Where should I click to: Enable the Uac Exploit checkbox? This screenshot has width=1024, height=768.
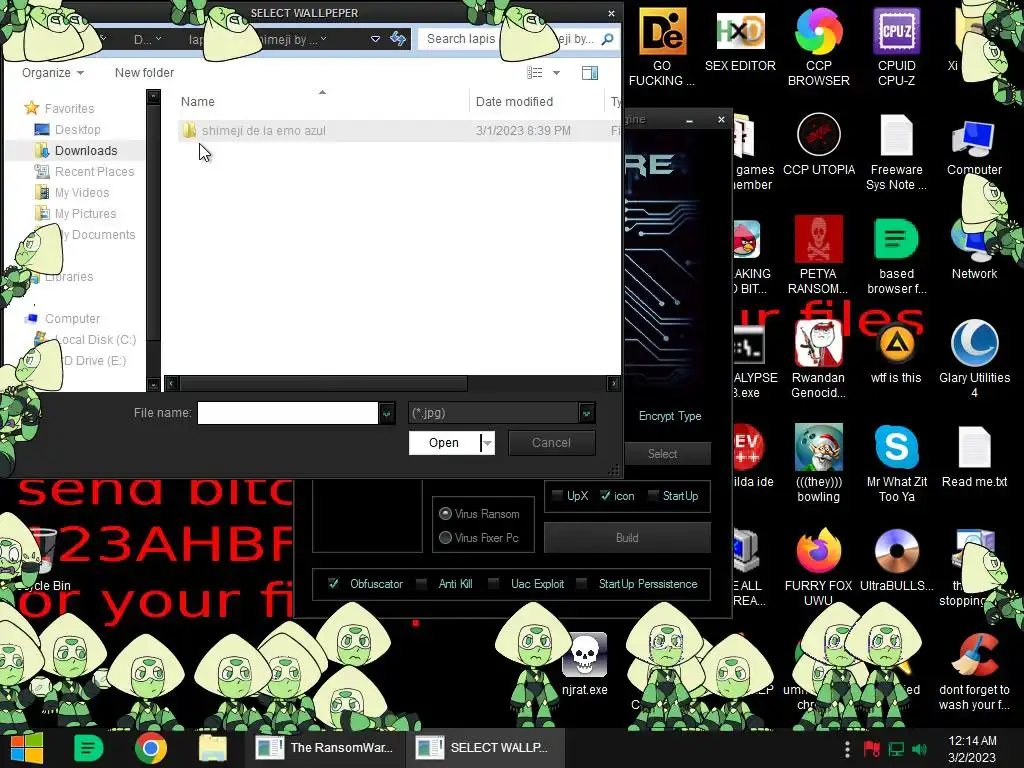coord(494,584)
